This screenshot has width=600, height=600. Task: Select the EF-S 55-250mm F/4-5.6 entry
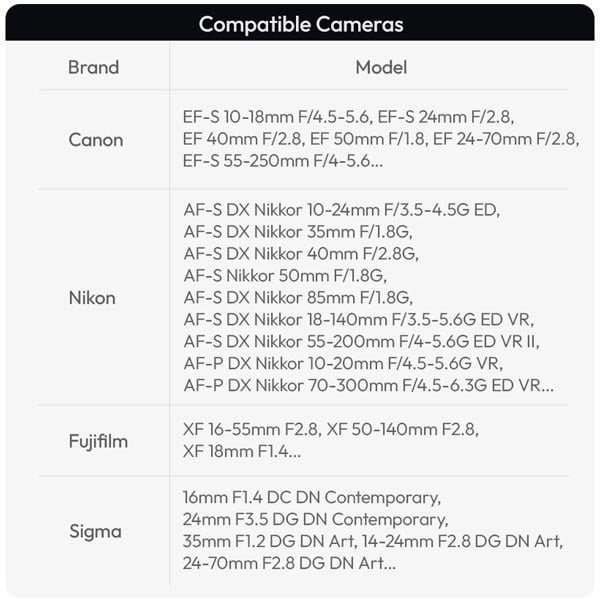pos(280,161)
